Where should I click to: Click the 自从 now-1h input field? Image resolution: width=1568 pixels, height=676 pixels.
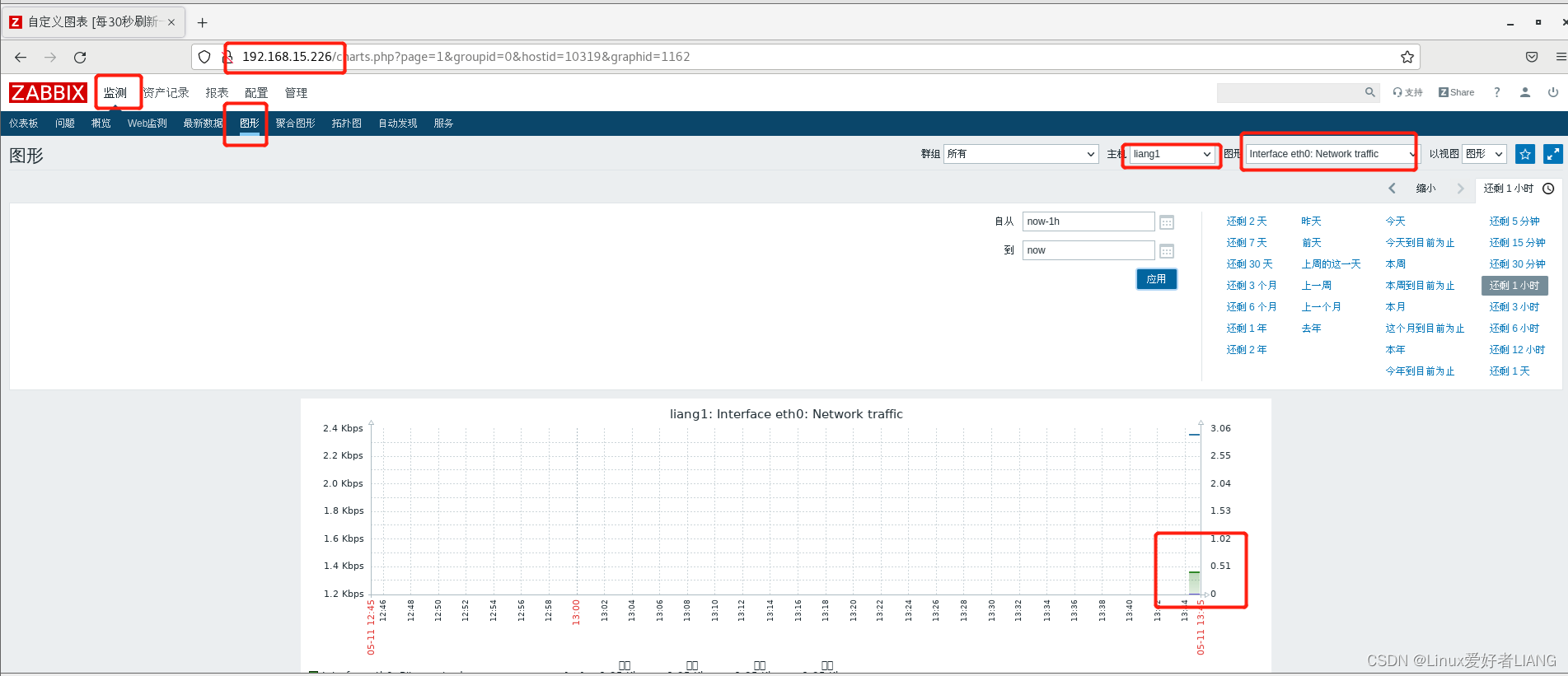(1088, 221)
